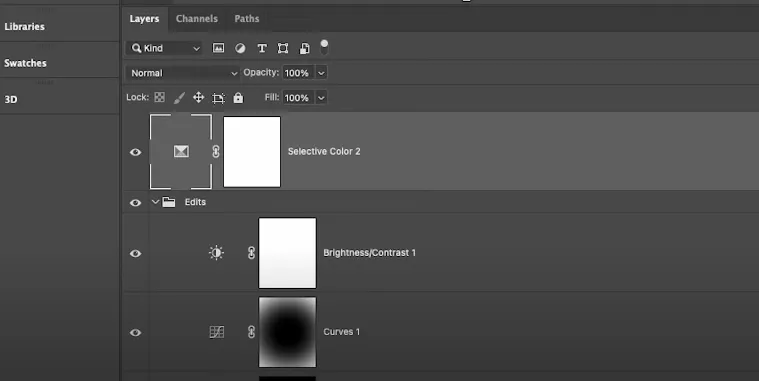Collapse the Edits group chevron
Screen dimensions: 759x381
pos(155,202)
